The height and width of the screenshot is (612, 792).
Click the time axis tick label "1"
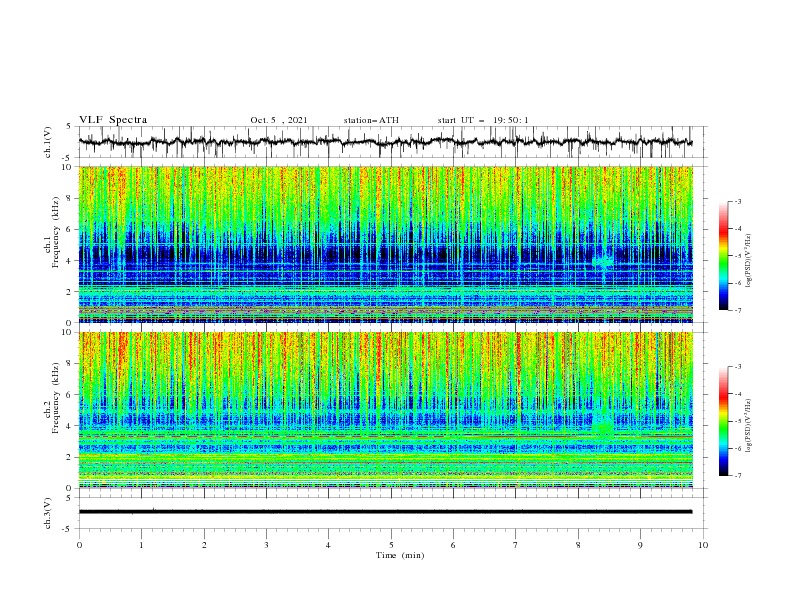[x=141, y=545]
